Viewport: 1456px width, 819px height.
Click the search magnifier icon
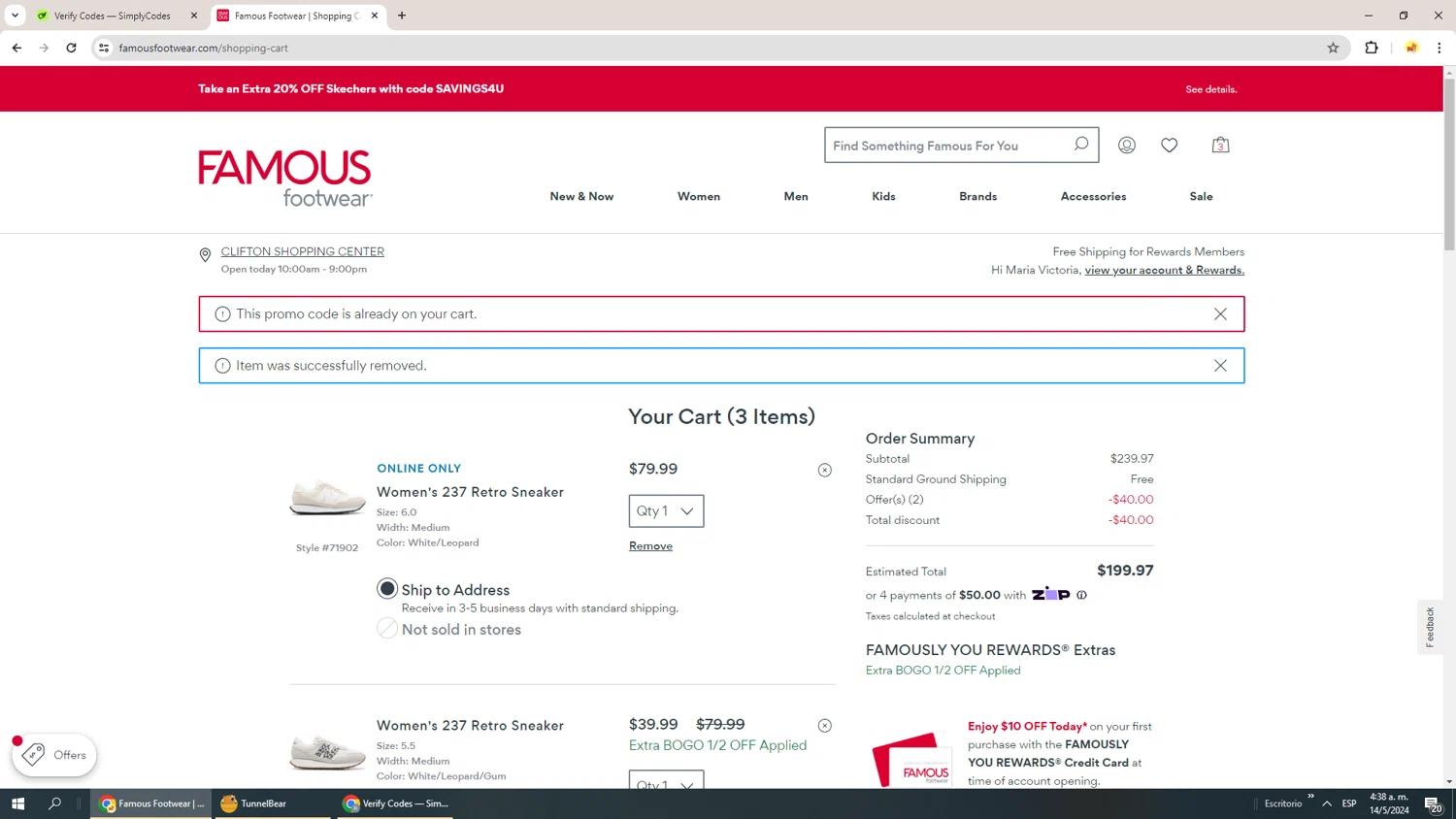pos(1080,145)
